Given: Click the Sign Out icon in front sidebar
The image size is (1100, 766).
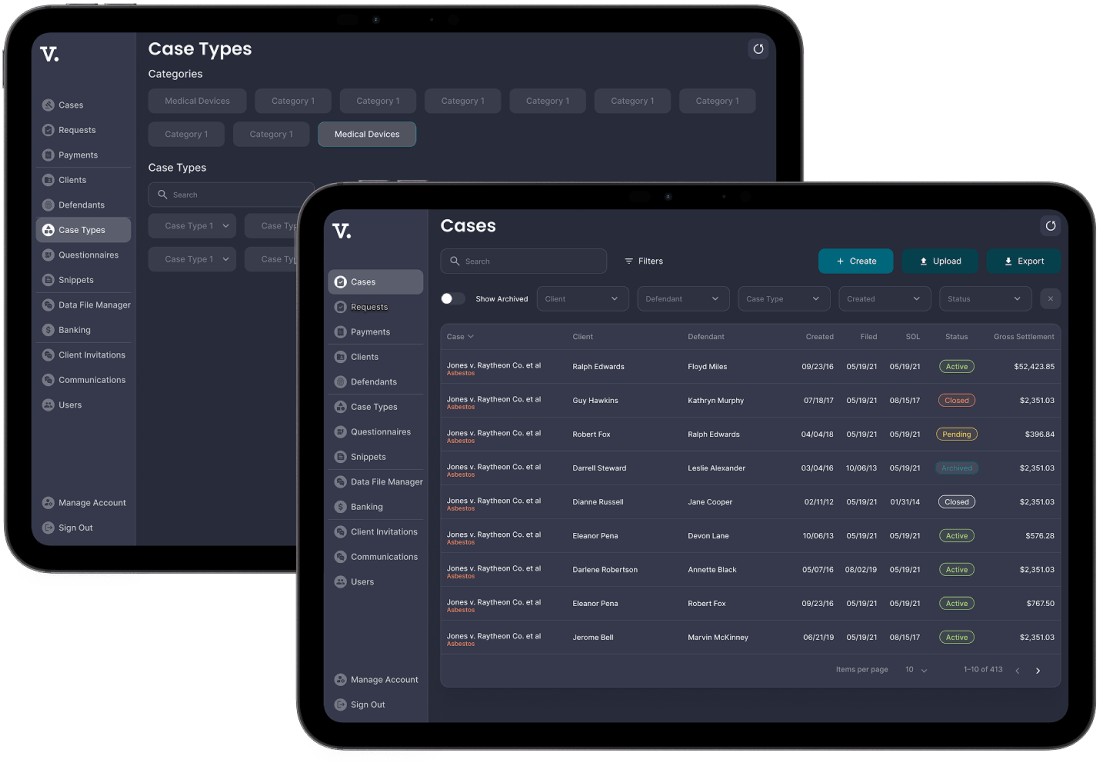Looking at the screenshot, I should (340, 705).
